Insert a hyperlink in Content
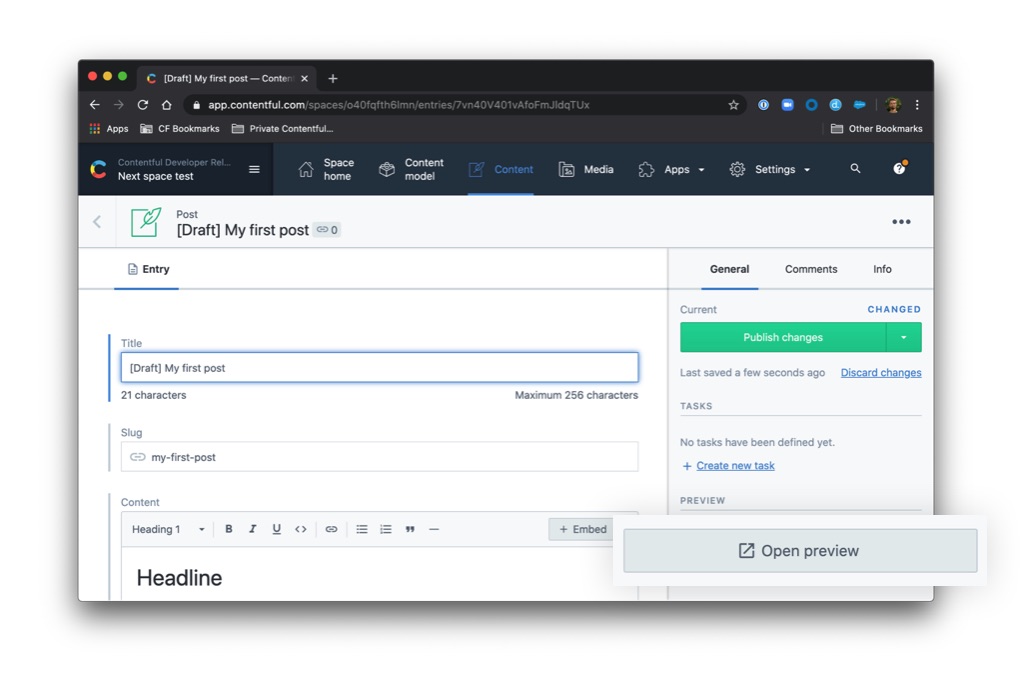Image resolution: width=1033 pixels, height=682 pixels. point(331,529)
